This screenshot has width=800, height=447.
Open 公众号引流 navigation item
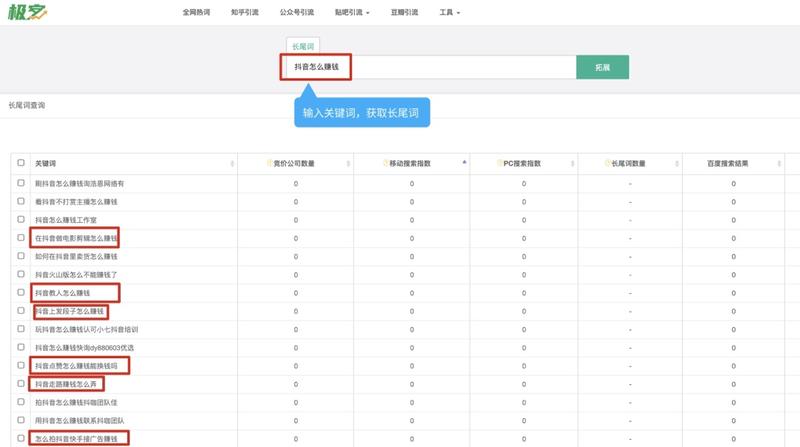coord(297,13)
